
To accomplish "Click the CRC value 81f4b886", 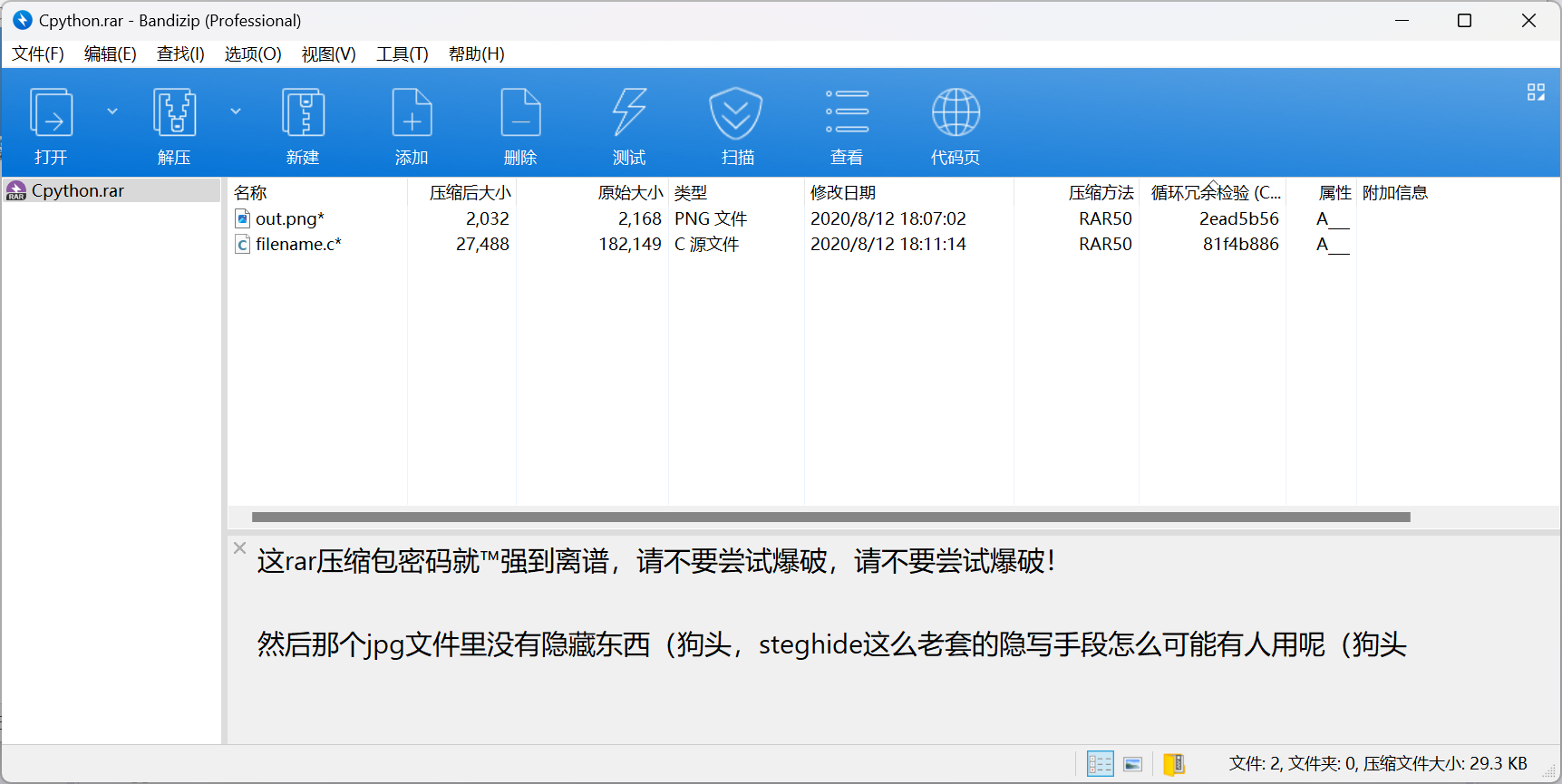I will pyautogui.click(x=1240, y=244).
